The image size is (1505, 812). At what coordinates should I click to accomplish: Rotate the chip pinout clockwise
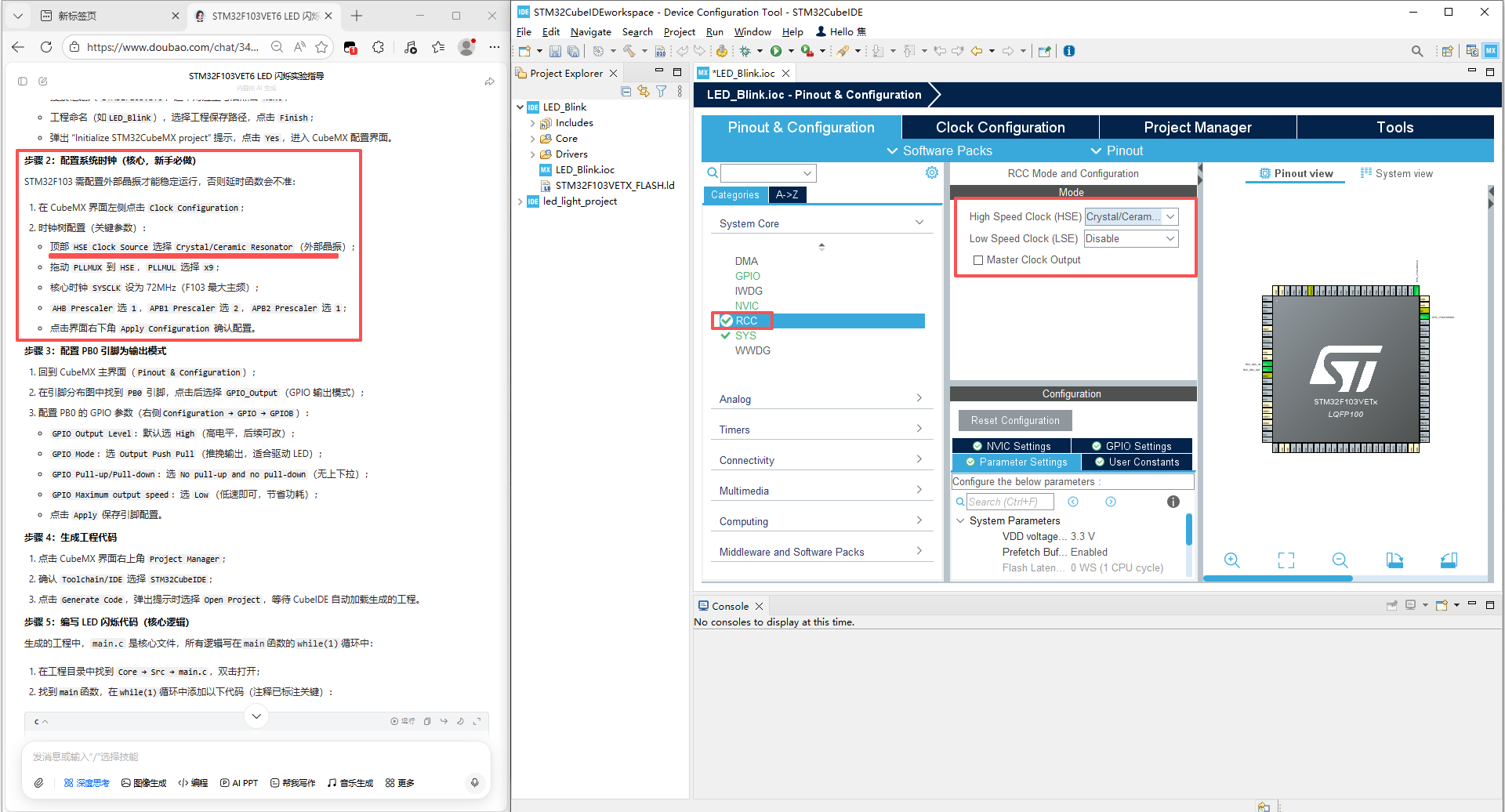coord(1394,560)
